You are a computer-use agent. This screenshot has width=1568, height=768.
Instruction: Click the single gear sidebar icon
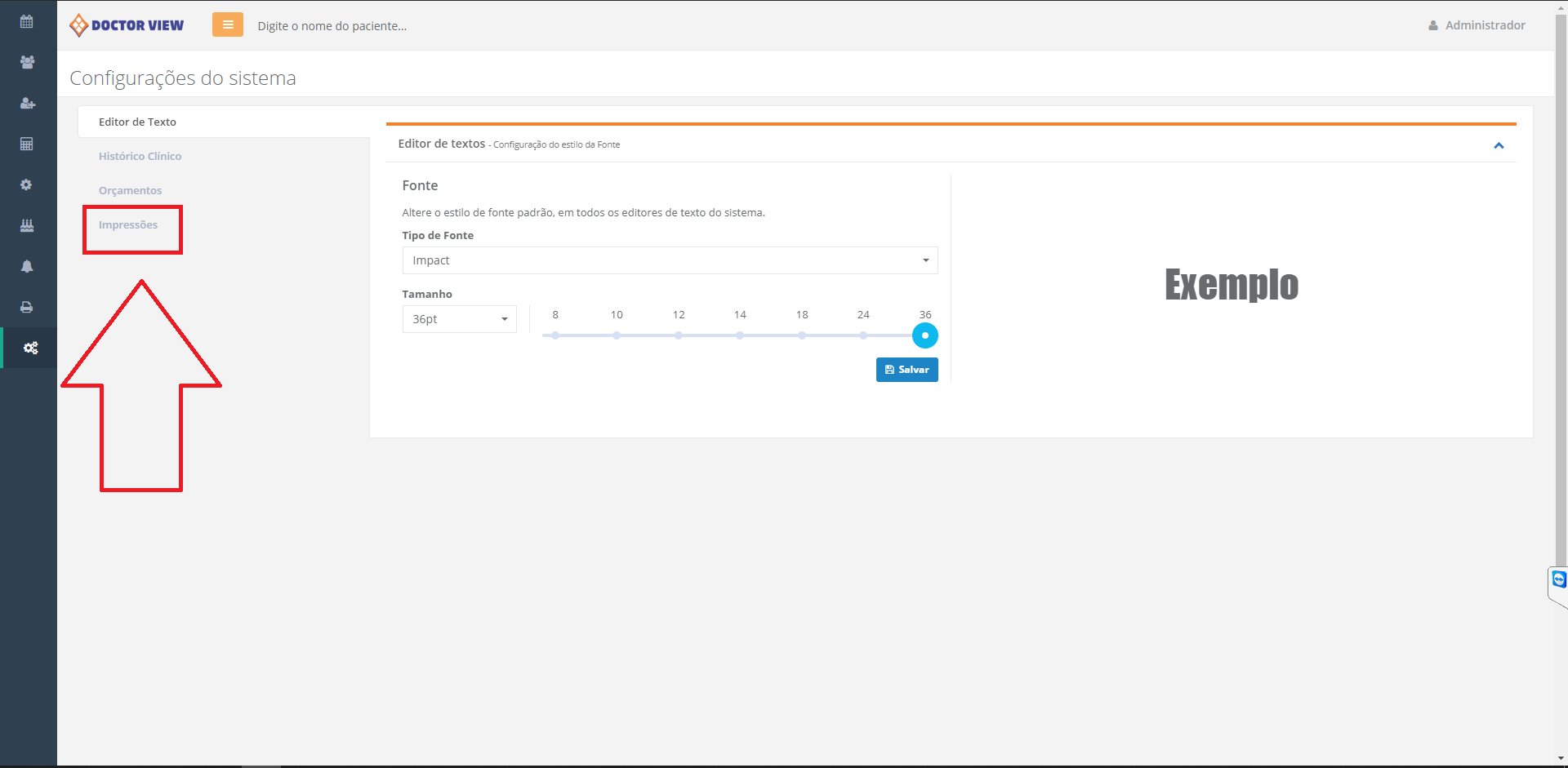coord(27,185)
